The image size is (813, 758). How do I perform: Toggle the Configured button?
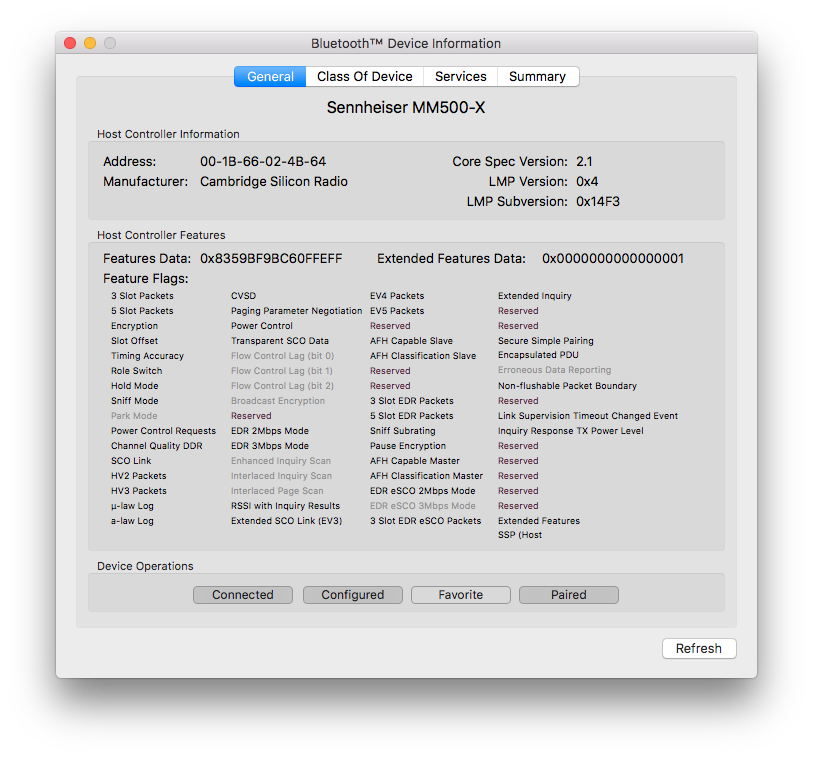pos(353,595)
